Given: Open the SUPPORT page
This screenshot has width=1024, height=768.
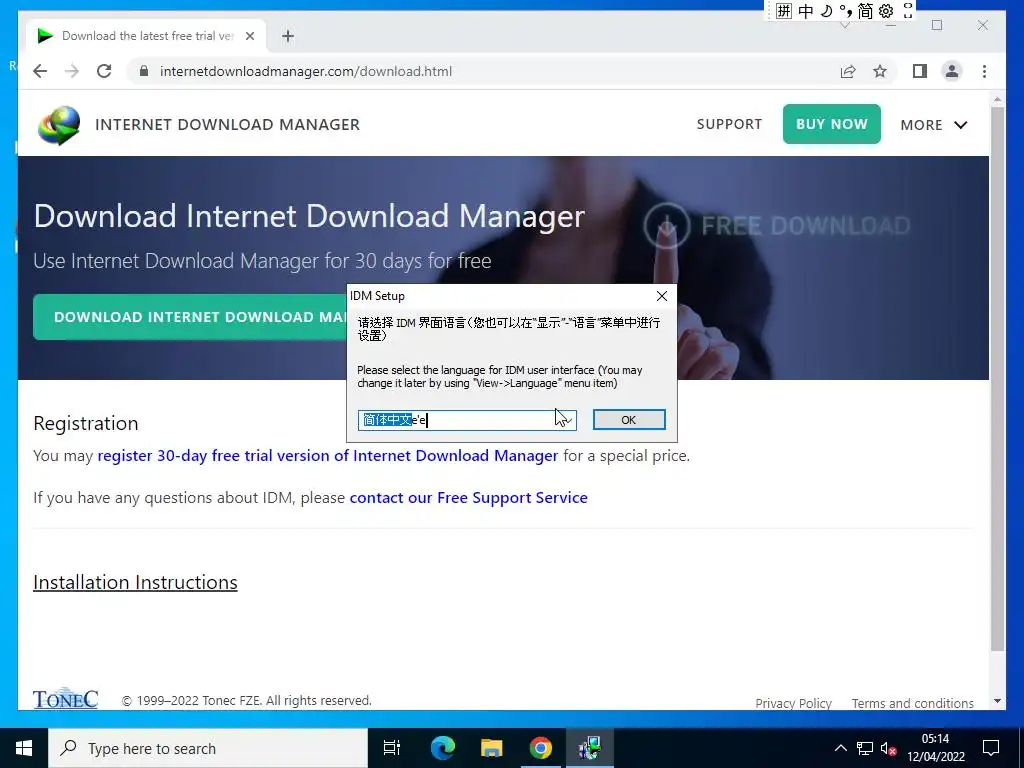Looking at the screenshot, I should click(x=729, y=124).
